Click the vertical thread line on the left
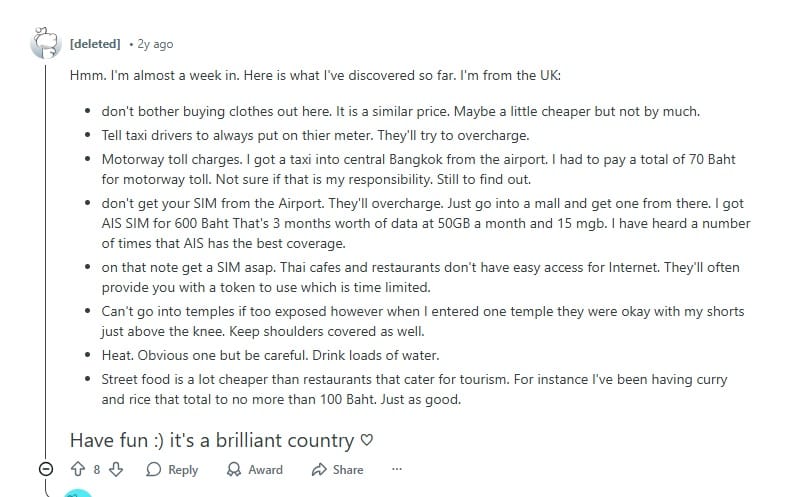Screen dimensions: 811x497 (46, 250)
